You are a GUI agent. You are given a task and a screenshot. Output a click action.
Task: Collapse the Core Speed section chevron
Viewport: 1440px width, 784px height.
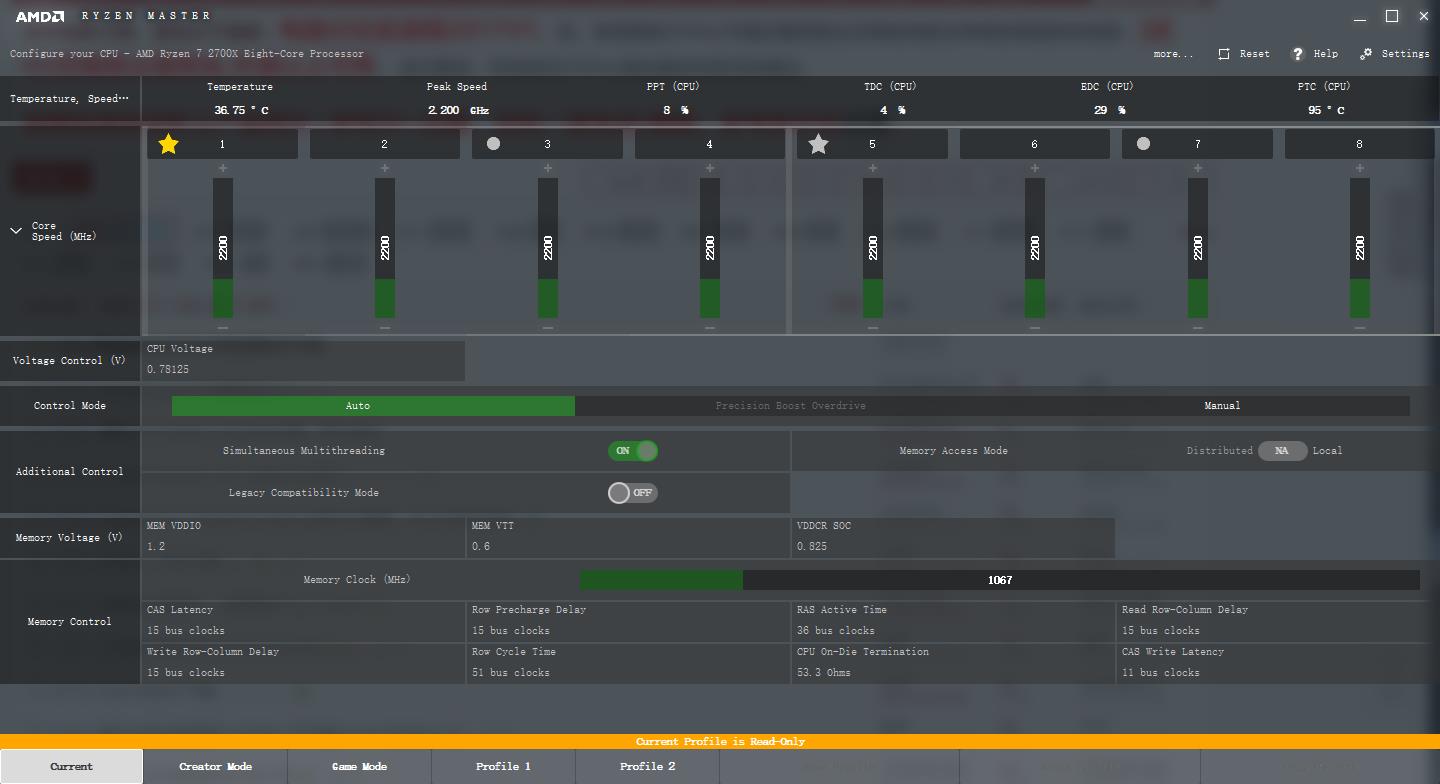(x=16, y=231)
